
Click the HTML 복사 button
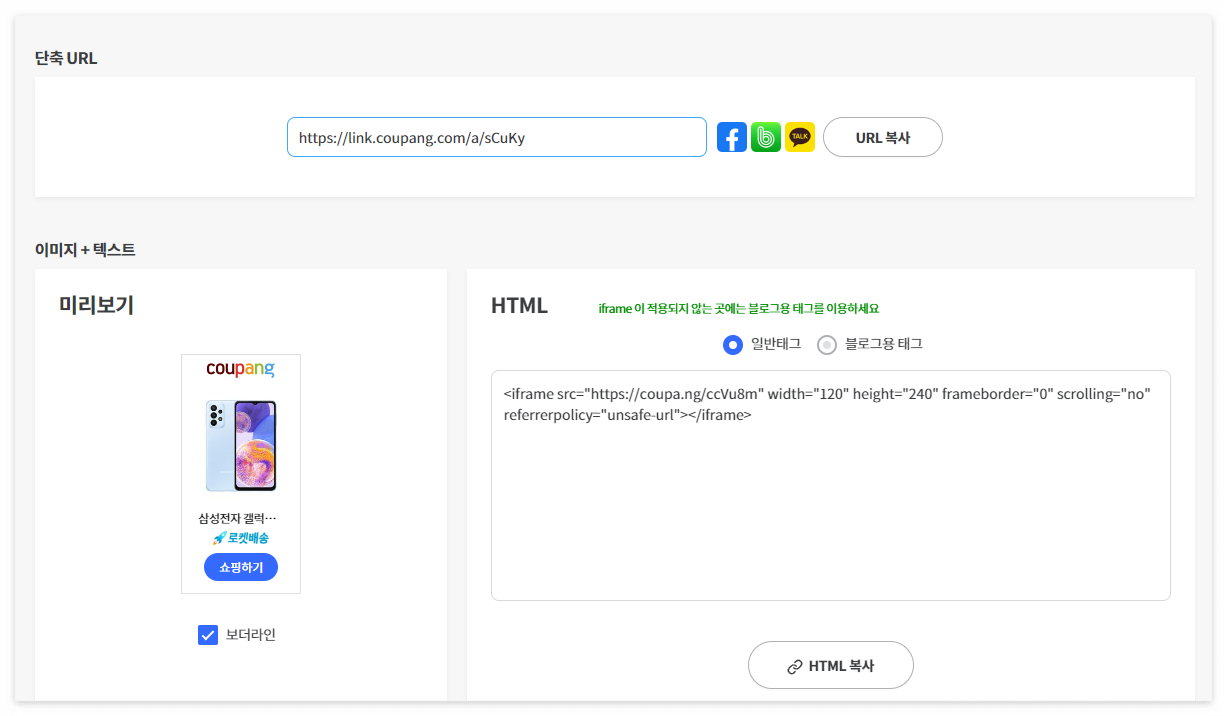[x=831, y=665]
